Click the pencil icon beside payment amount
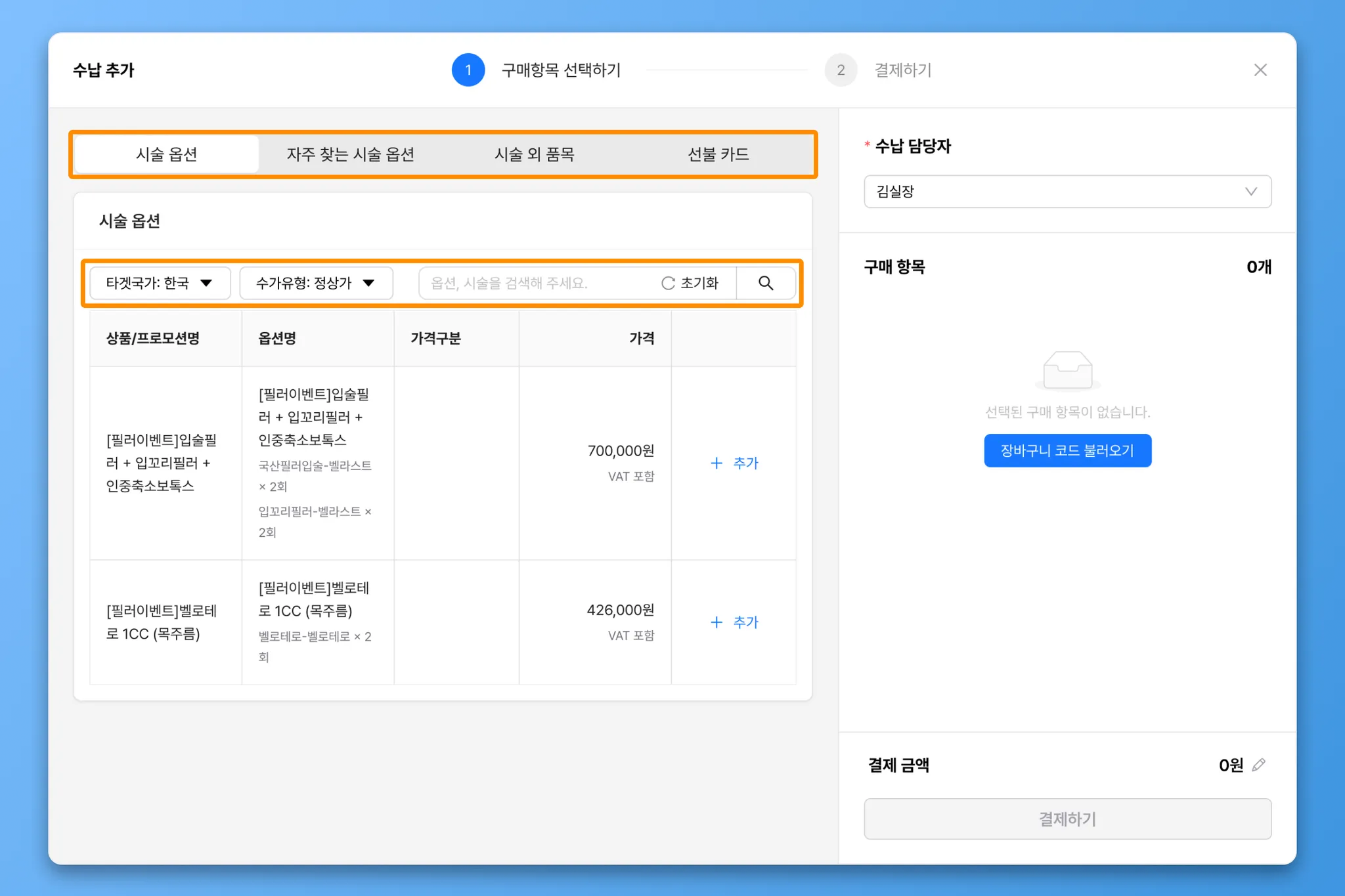The image size is (1345, 896). click(1258, 765)
